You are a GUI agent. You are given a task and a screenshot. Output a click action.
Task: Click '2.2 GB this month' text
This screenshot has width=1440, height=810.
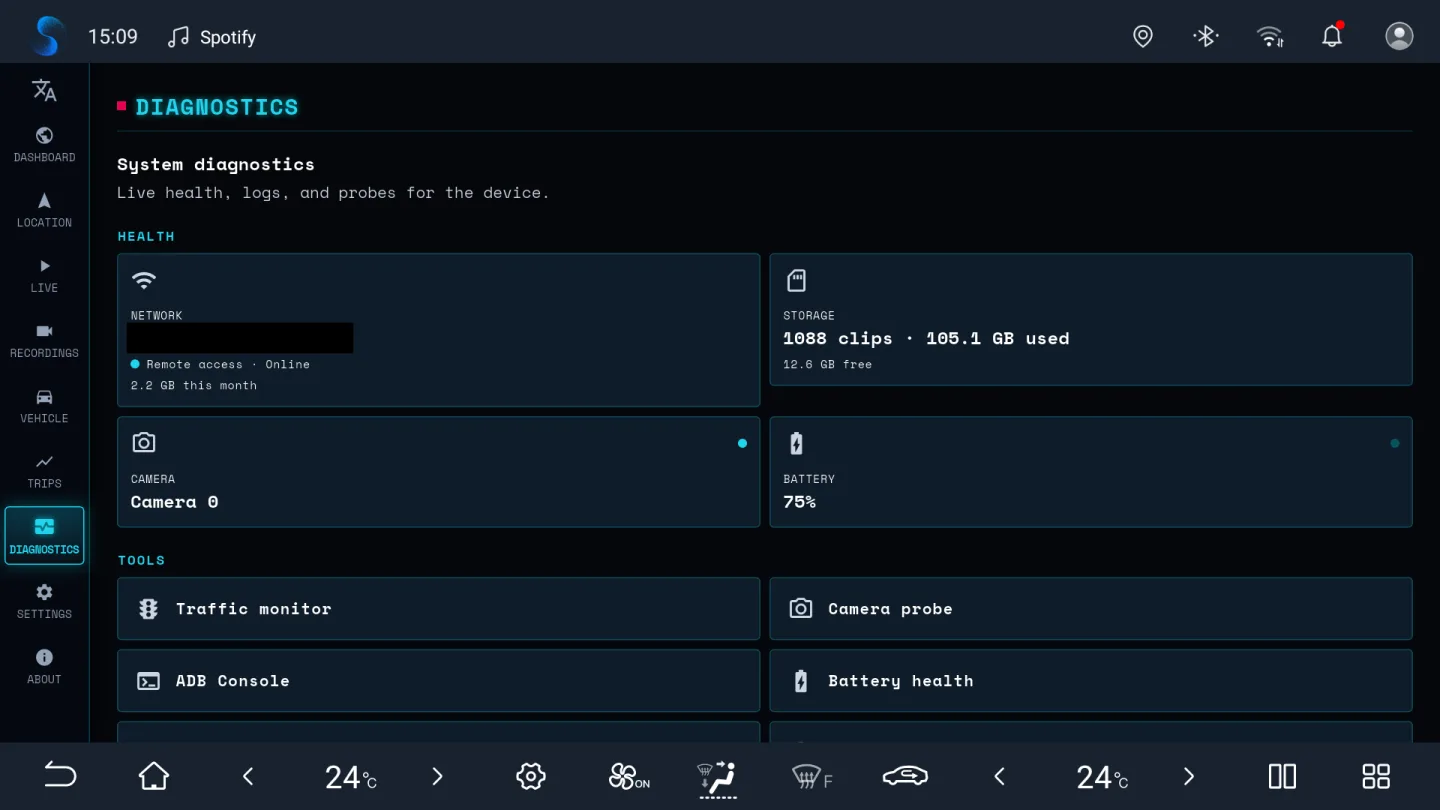click(x=194, y=385)
